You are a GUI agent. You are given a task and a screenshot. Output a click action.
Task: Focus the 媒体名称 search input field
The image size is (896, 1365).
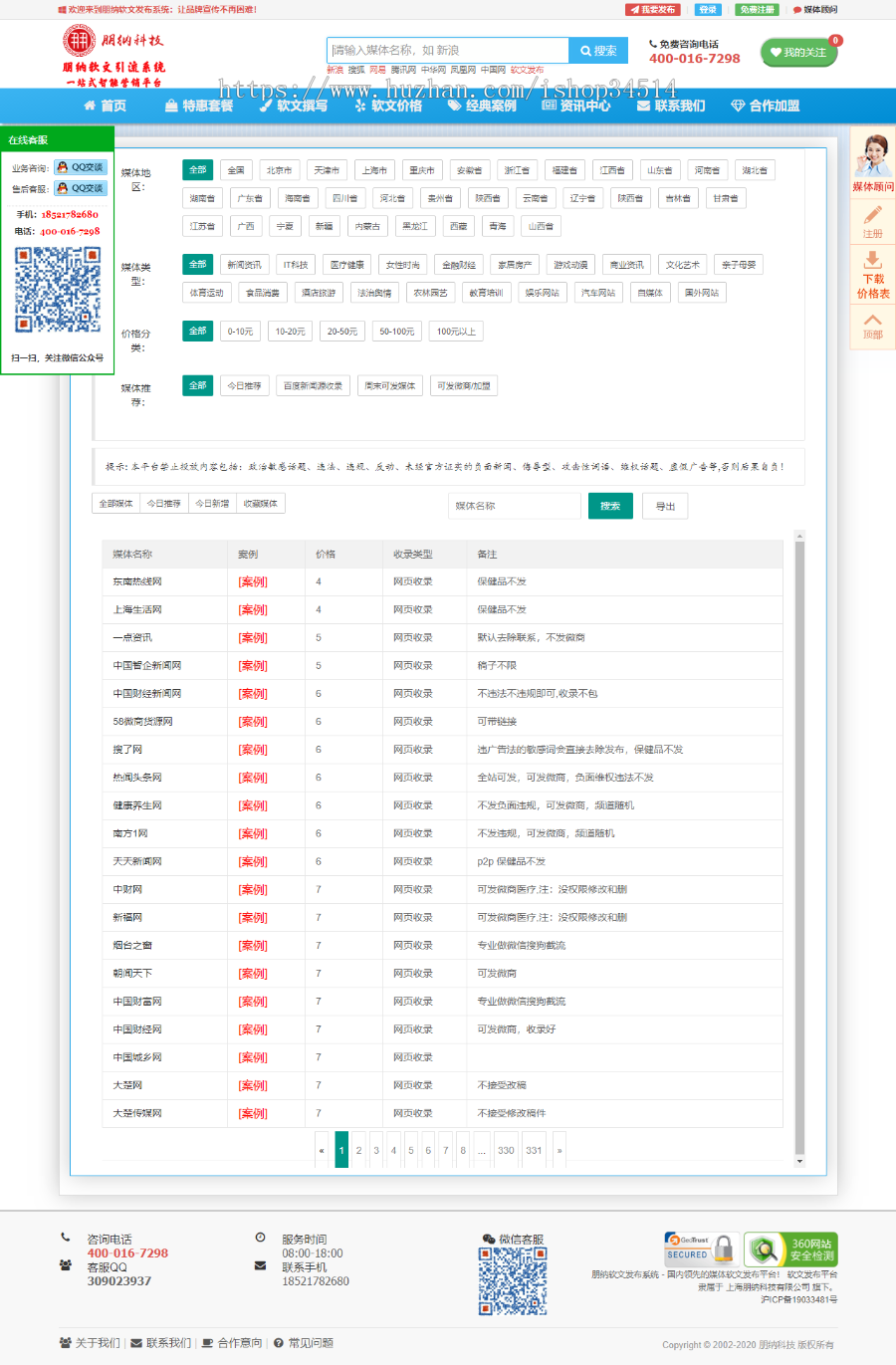(514, 506)
